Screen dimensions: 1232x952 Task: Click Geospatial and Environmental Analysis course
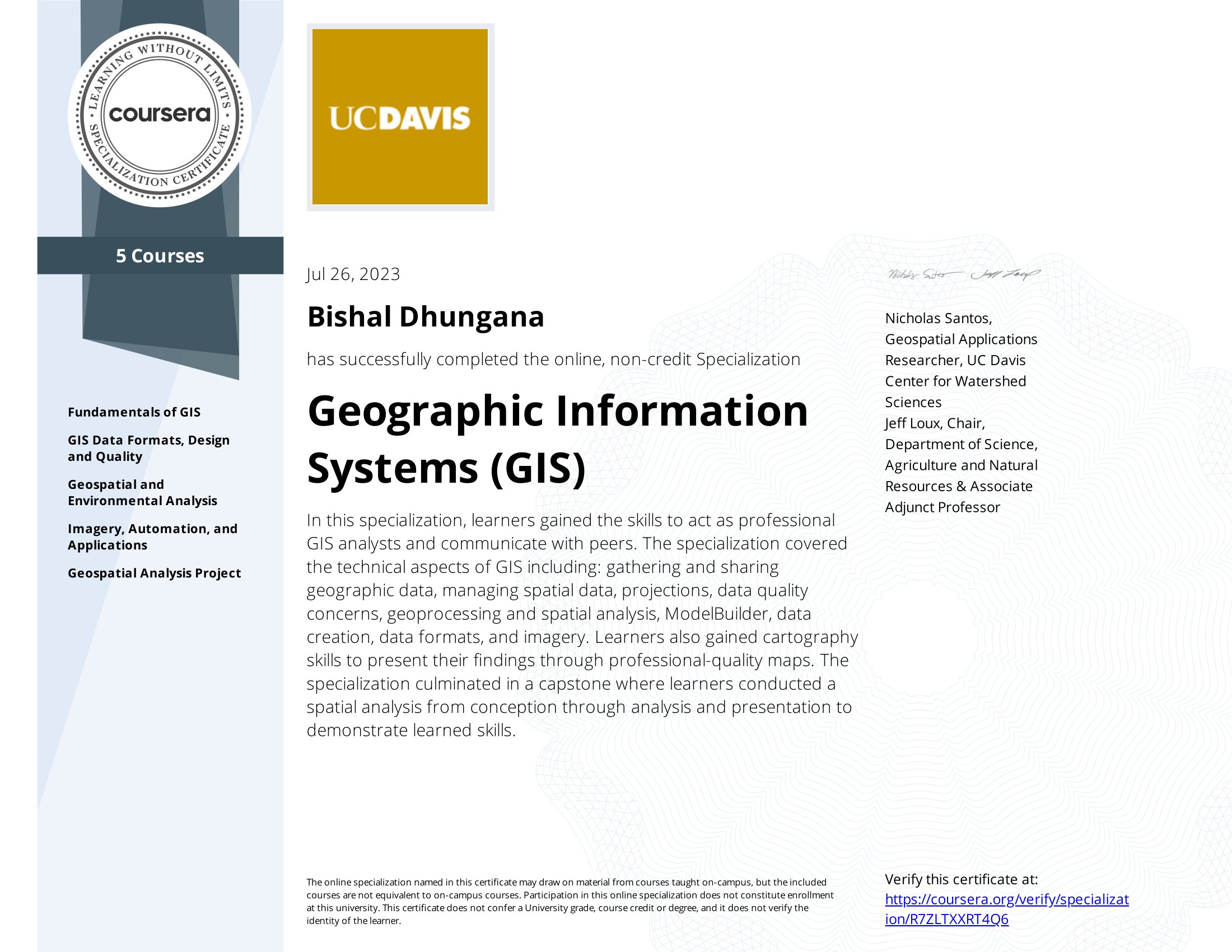tap(142, 492)
